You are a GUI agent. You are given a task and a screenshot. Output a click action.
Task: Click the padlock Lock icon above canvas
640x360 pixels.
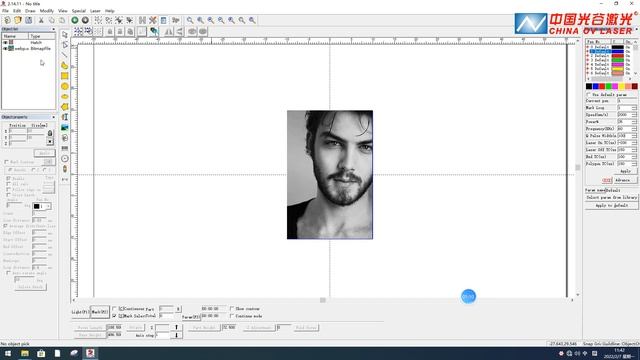click(x=109, y=31)
